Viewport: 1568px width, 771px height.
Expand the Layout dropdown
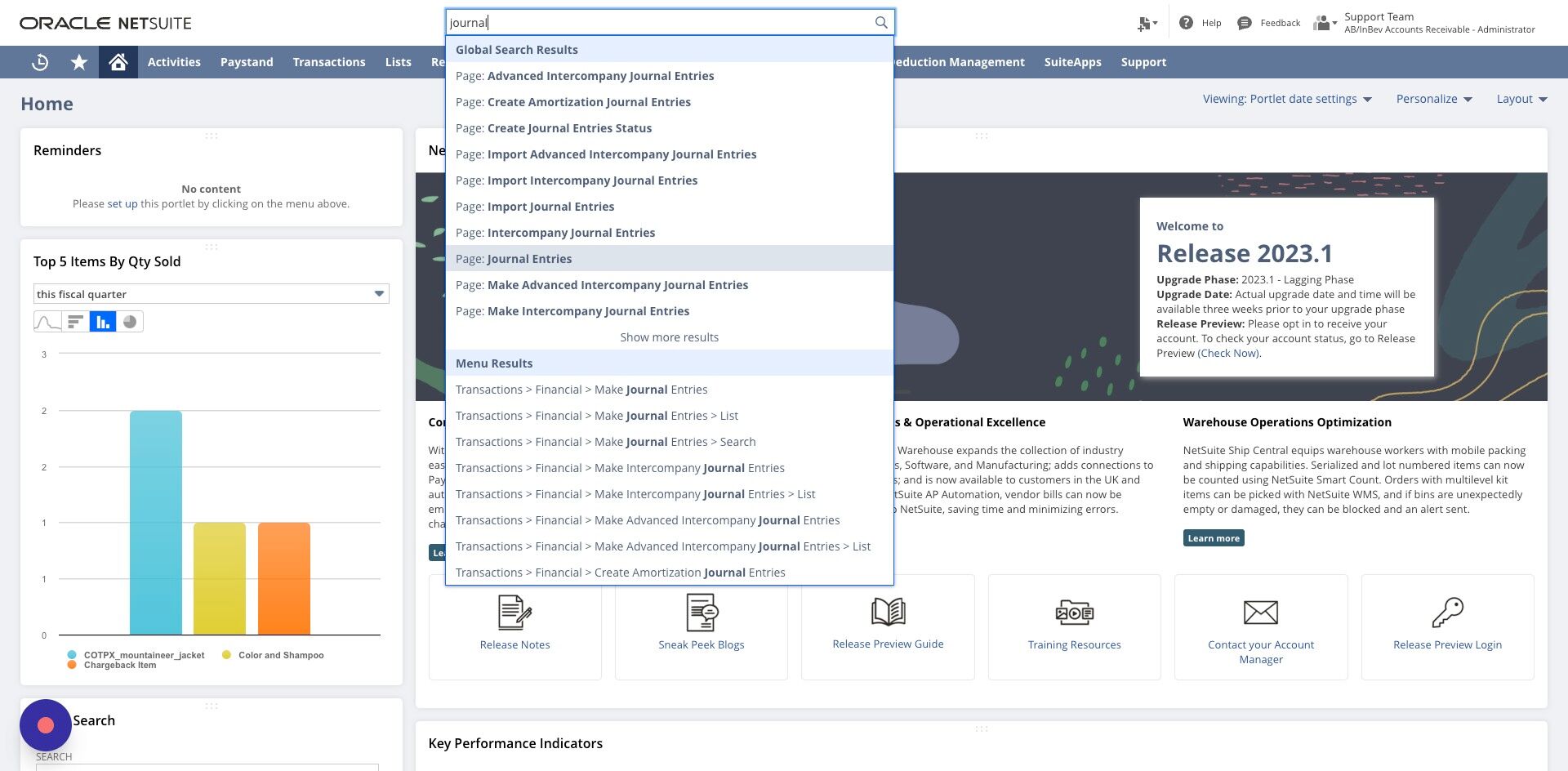coord(1521,99)
